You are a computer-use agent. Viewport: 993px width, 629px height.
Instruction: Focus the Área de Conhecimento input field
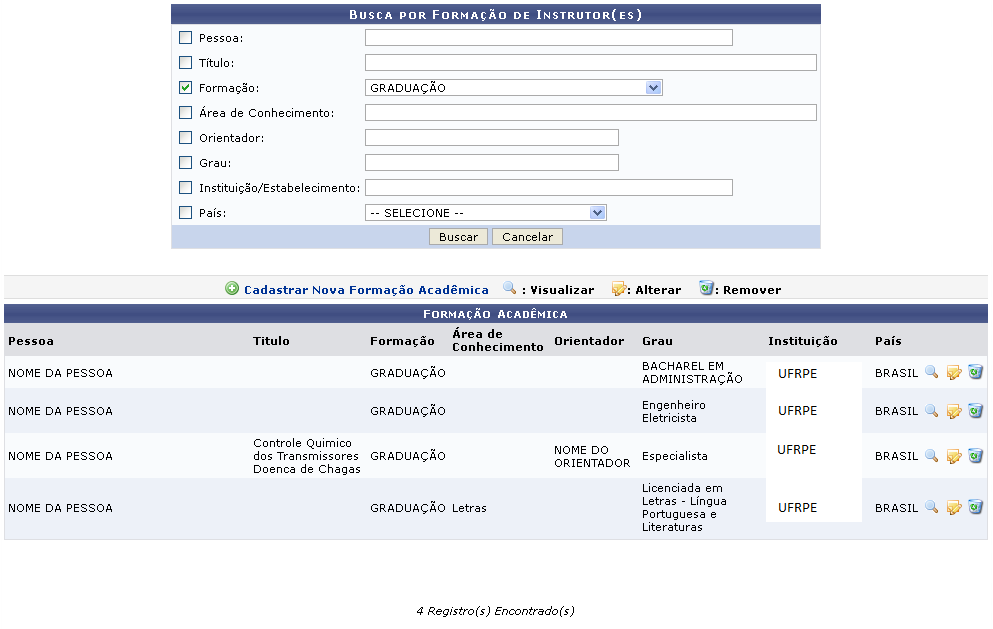click(590, 113)
